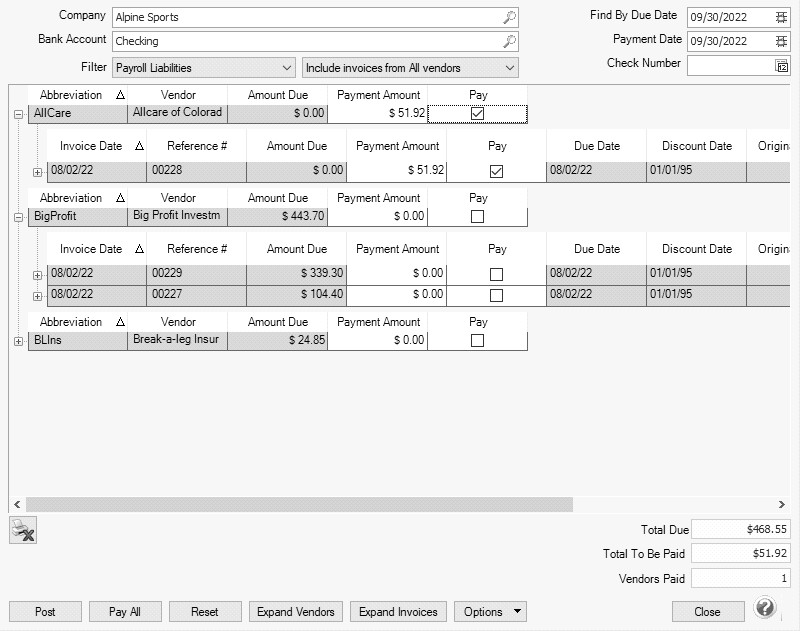Open Bank Account lookup magnifier icon

pyautogui.click(x=509, y=41)
